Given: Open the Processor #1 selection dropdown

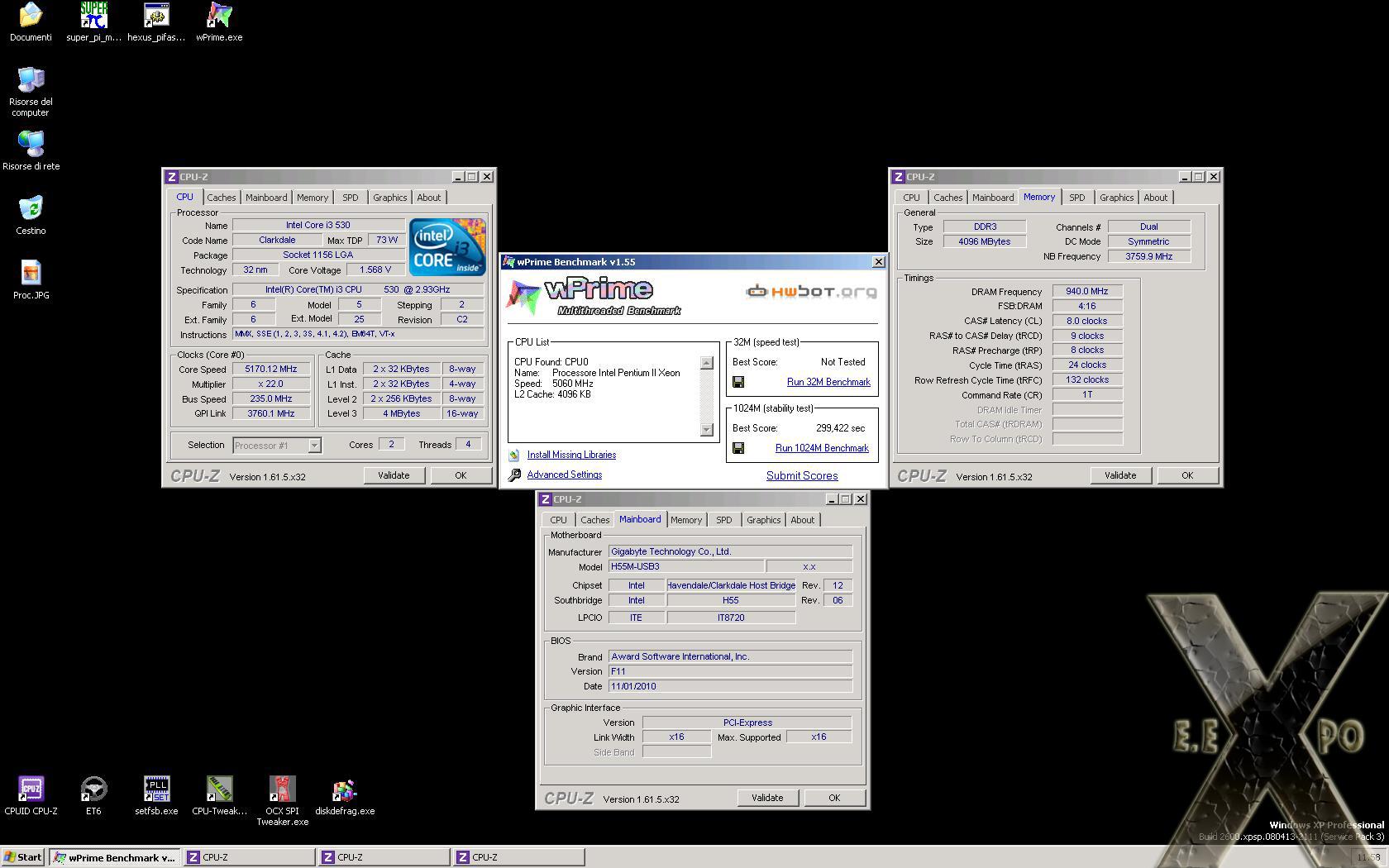Looking at the screenshot, I should [x=276, y=445].
